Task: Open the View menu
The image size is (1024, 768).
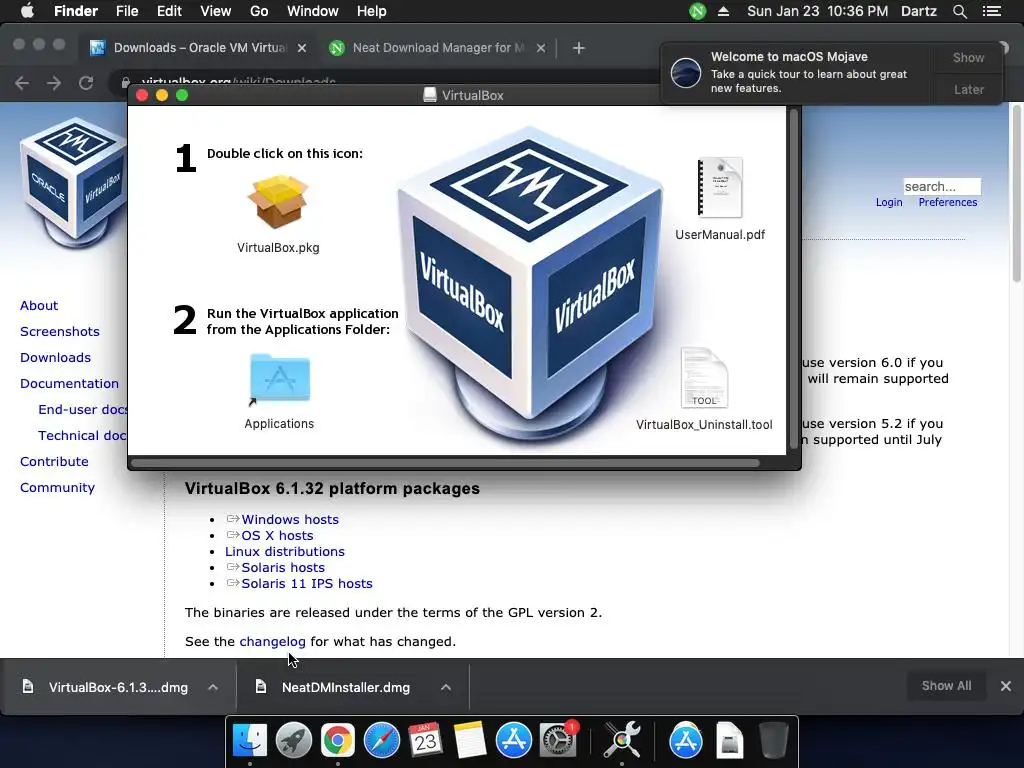Action: tap(216, 11)
